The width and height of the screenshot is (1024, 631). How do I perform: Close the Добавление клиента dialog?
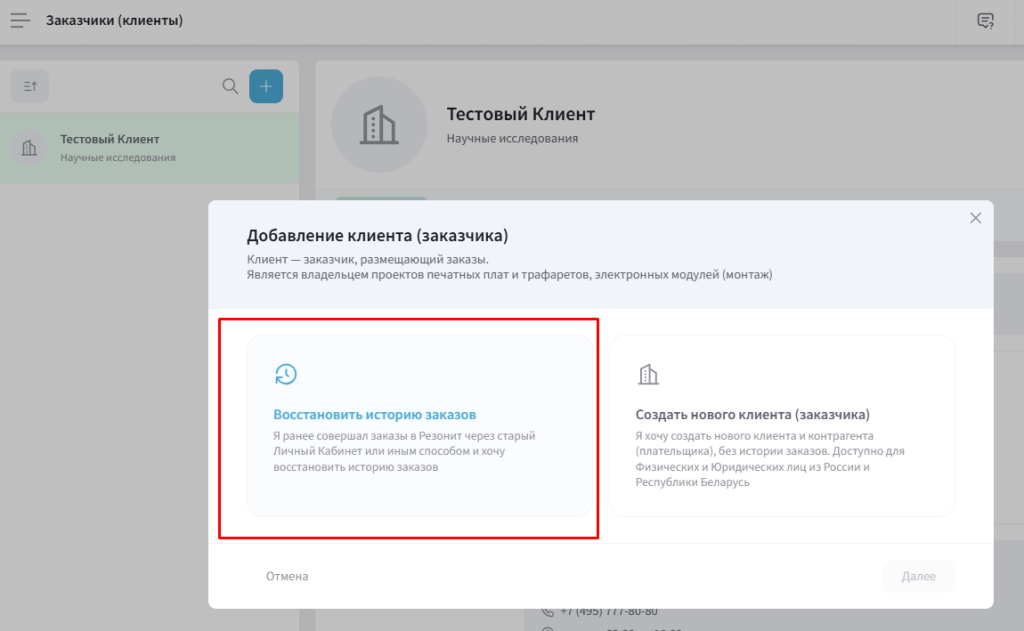point(975,218)
